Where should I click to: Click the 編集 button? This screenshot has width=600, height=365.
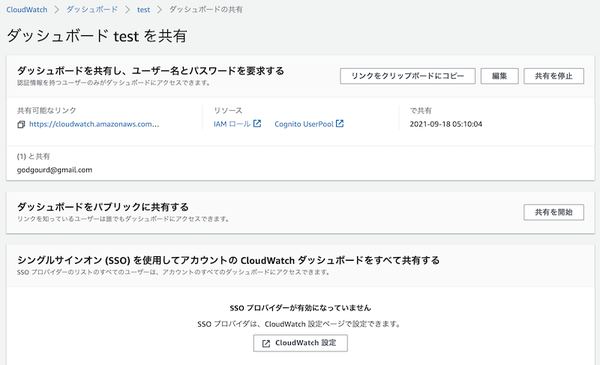pyautogui.click(x=499, y=76)
